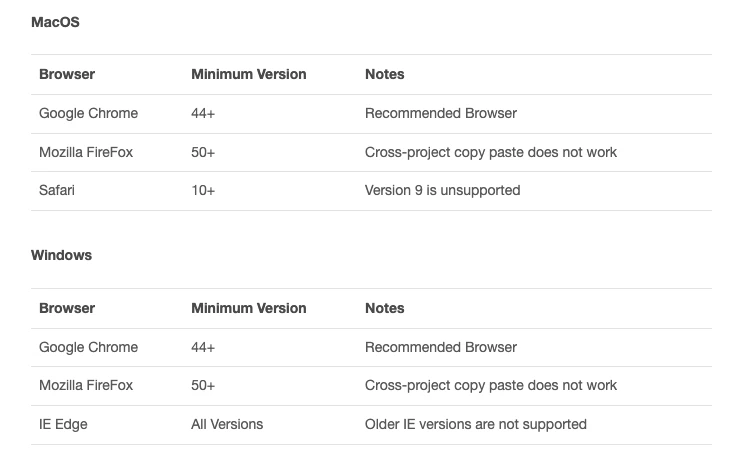Select Mozilla FireFox cell in MacOS table

tap(86, 152)
